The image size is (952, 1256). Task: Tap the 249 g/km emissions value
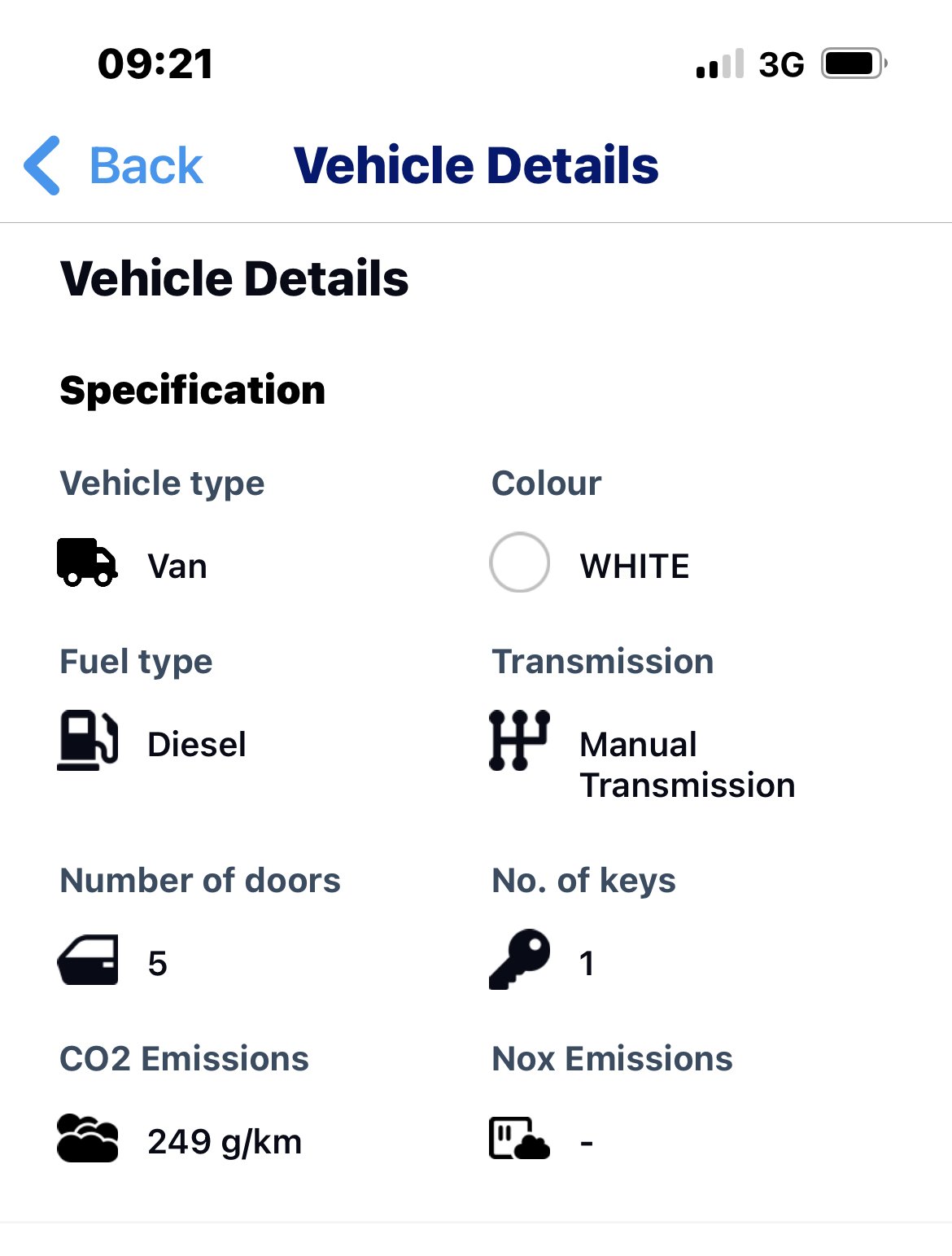(x=225, y=1142)
